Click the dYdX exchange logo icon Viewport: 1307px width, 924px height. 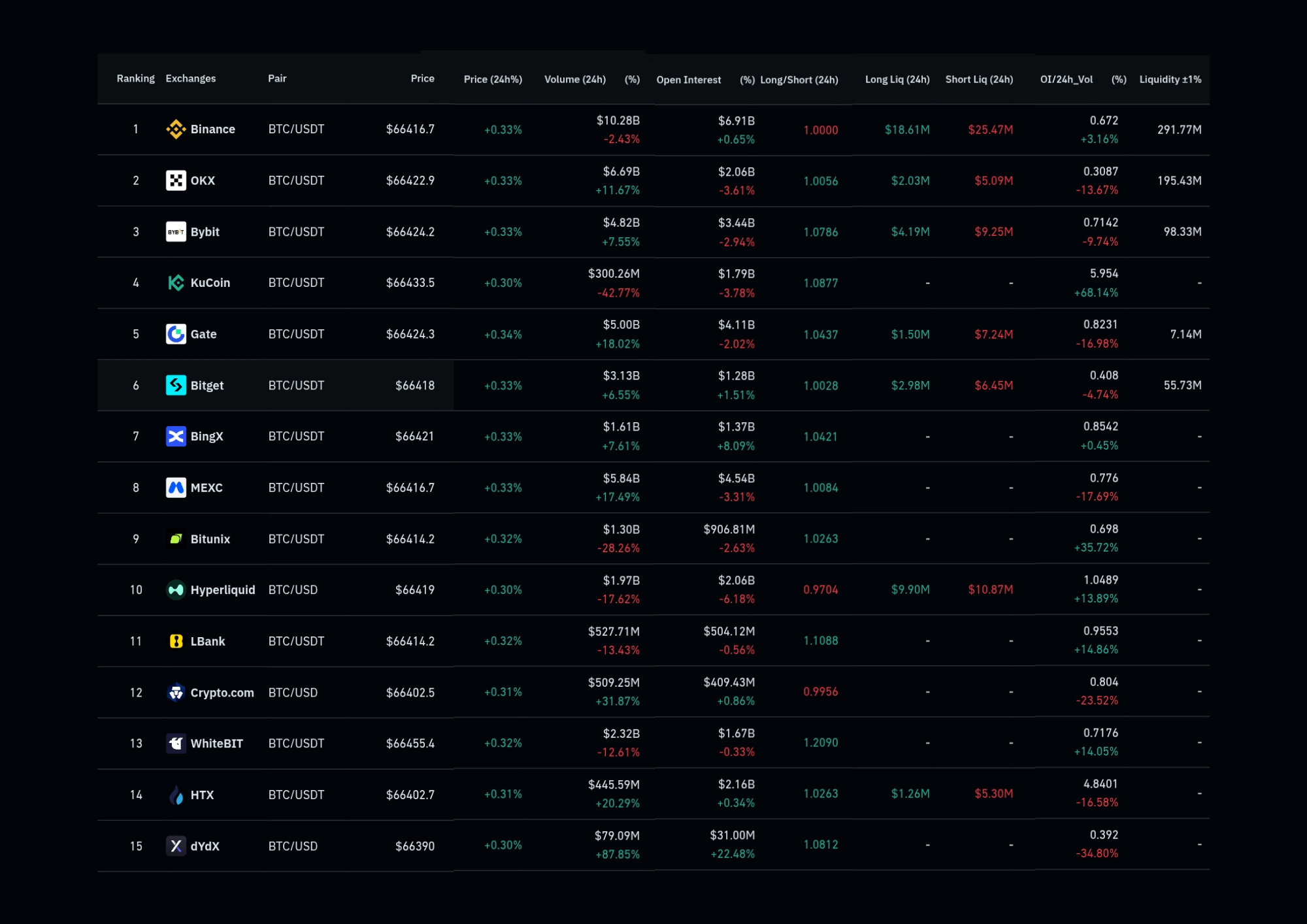click(176, 846)
